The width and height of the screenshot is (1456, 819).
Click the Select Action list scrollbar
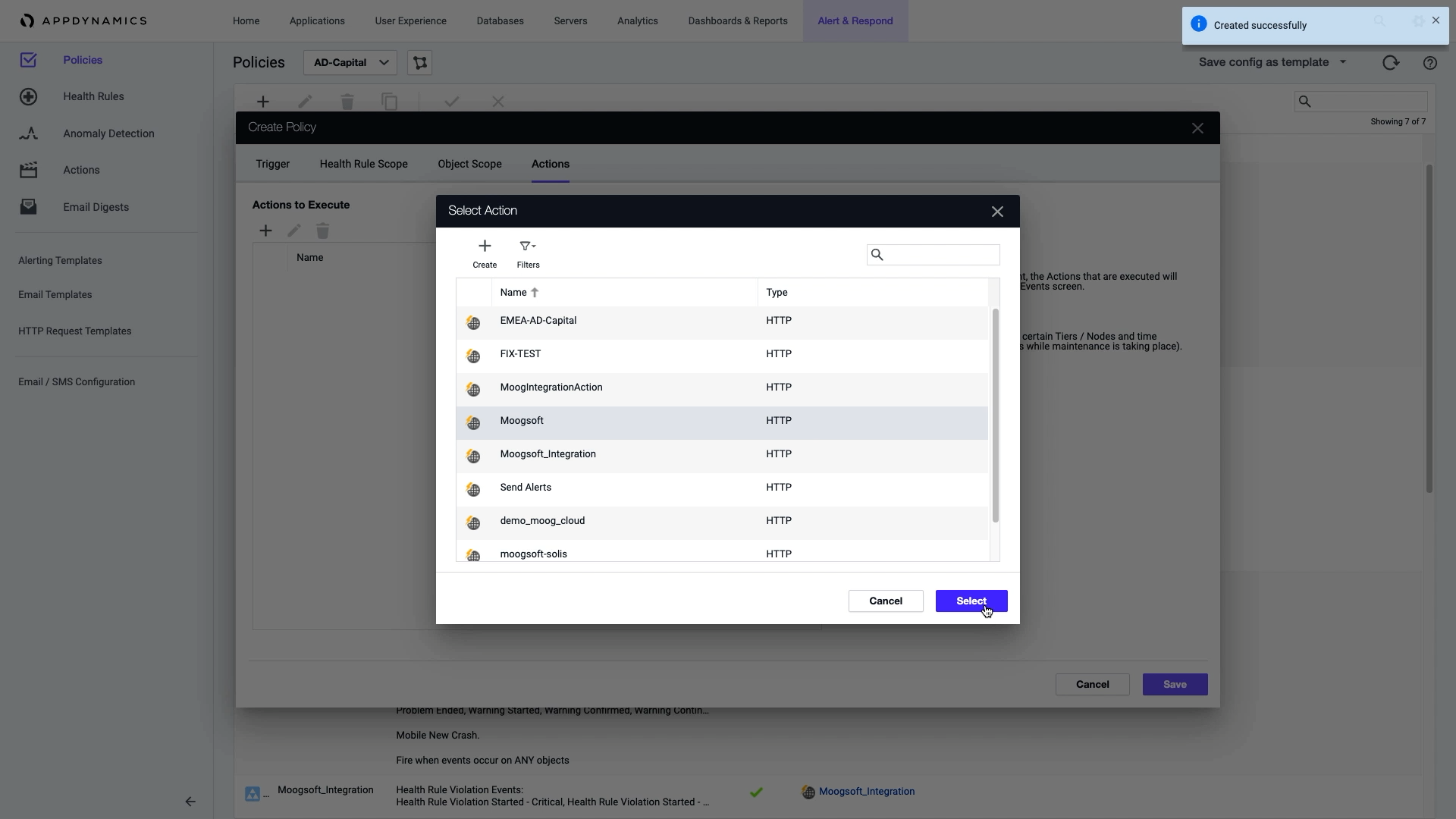(995, 416)
